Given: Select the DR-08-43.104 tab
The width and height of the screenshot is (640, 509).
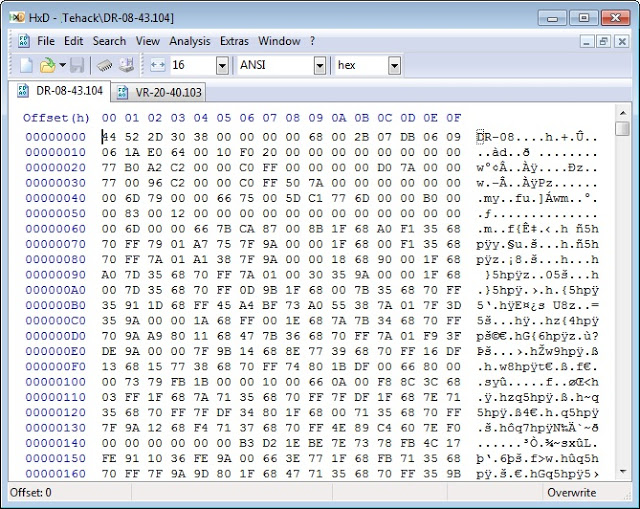Looking at the screenshot, I should point(62,92).
